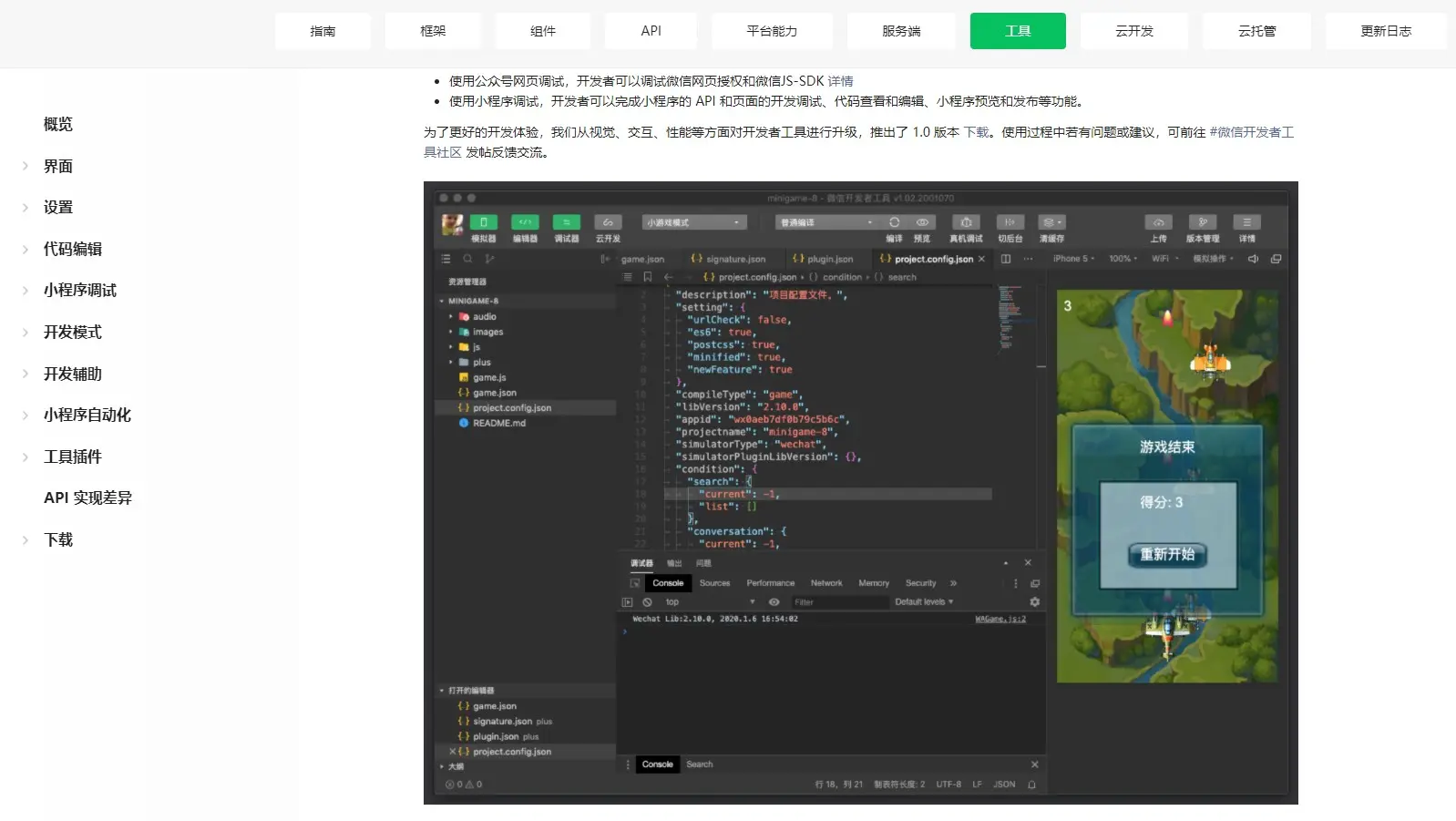Toggle the 调试器 debugger panel button
Image resolution: width=1456 pixels, height=821 pixels.
[x=566, y=222]
